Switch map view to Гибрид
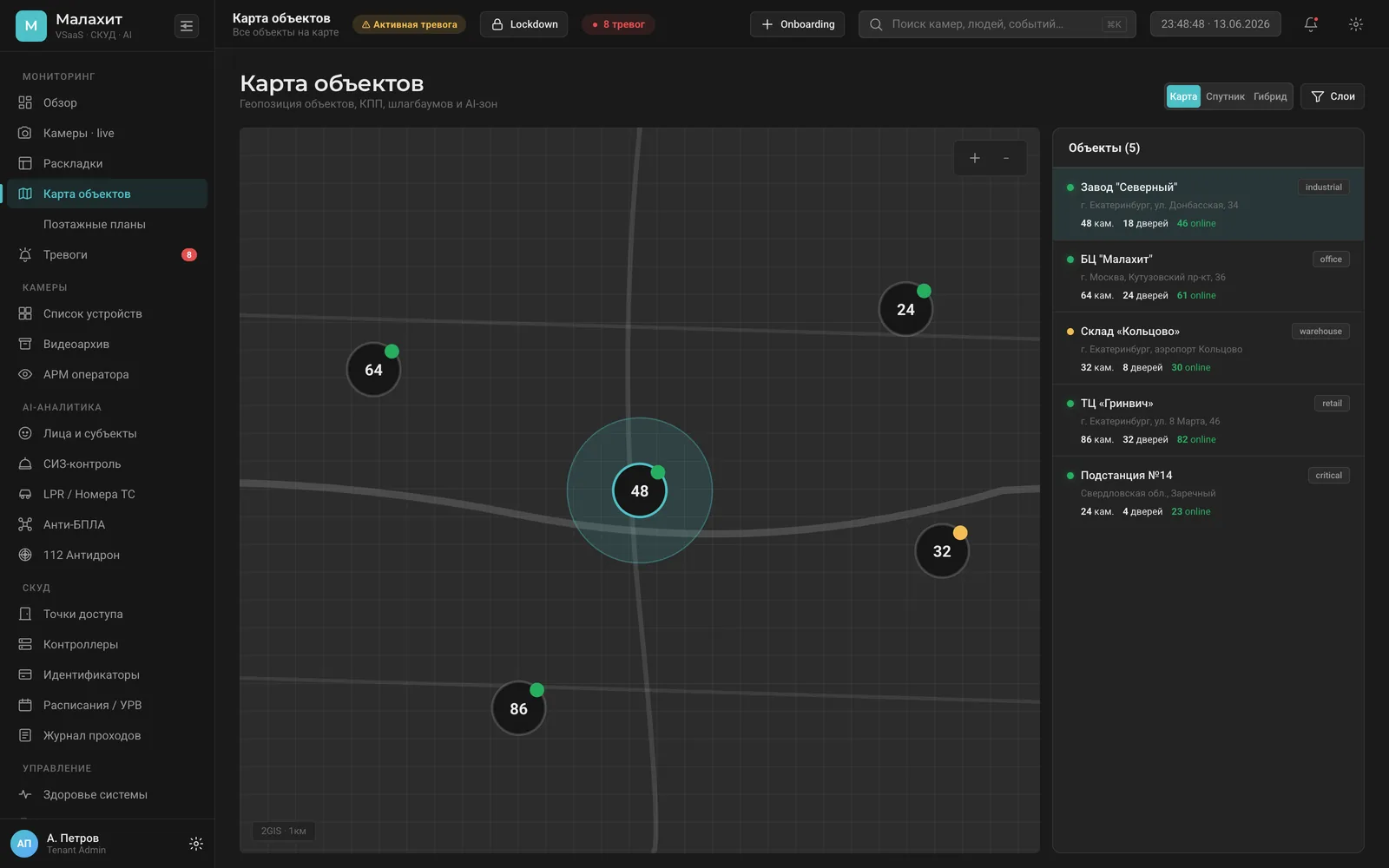The height and width of the screenshot is (868, 1389). 1270,96
